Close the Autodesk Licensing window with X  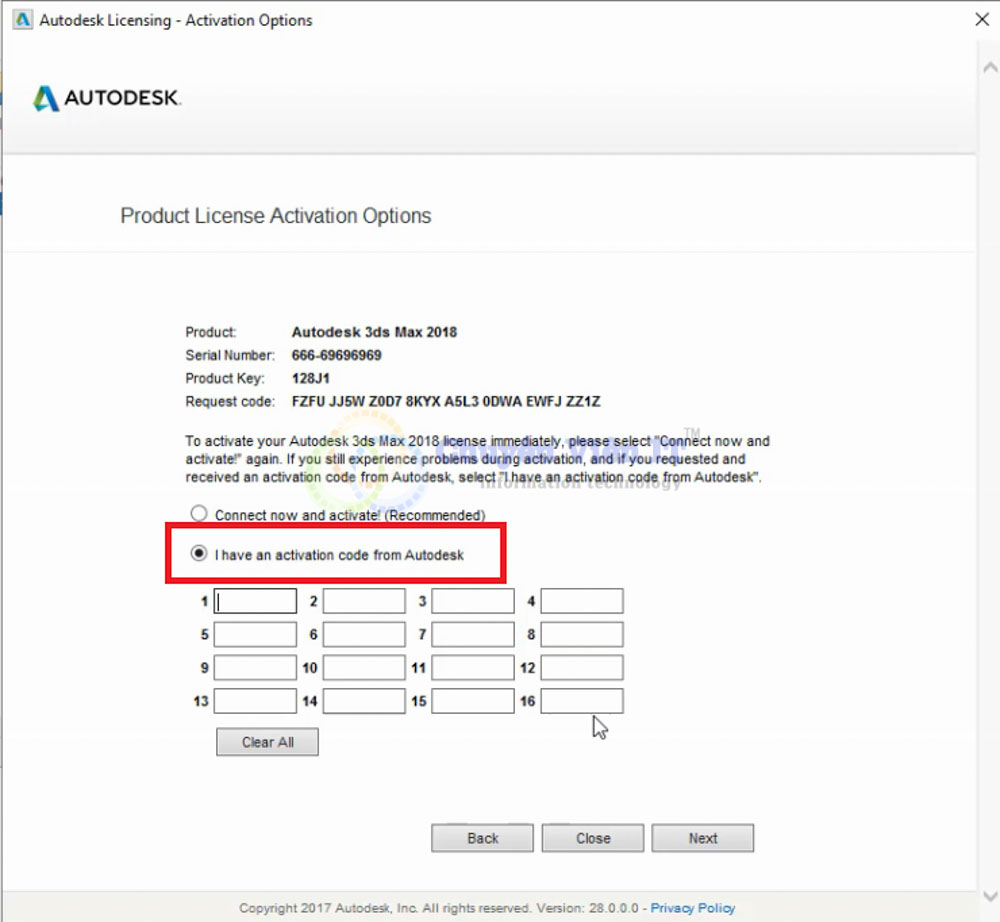coord(982,19)
